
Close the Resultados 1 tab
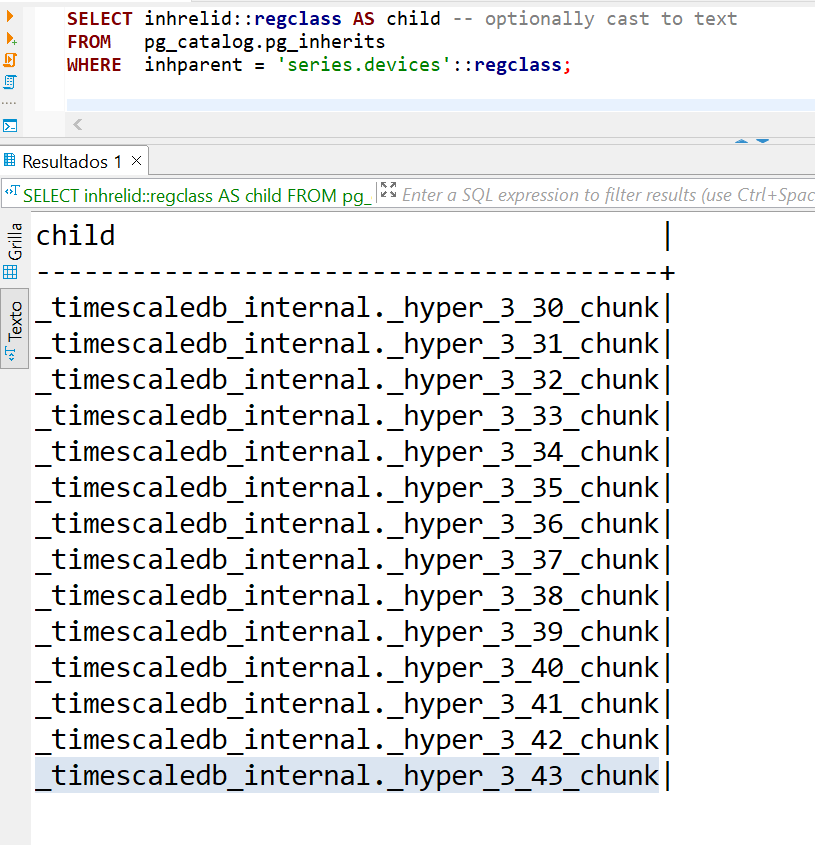(x=136, y=161)
